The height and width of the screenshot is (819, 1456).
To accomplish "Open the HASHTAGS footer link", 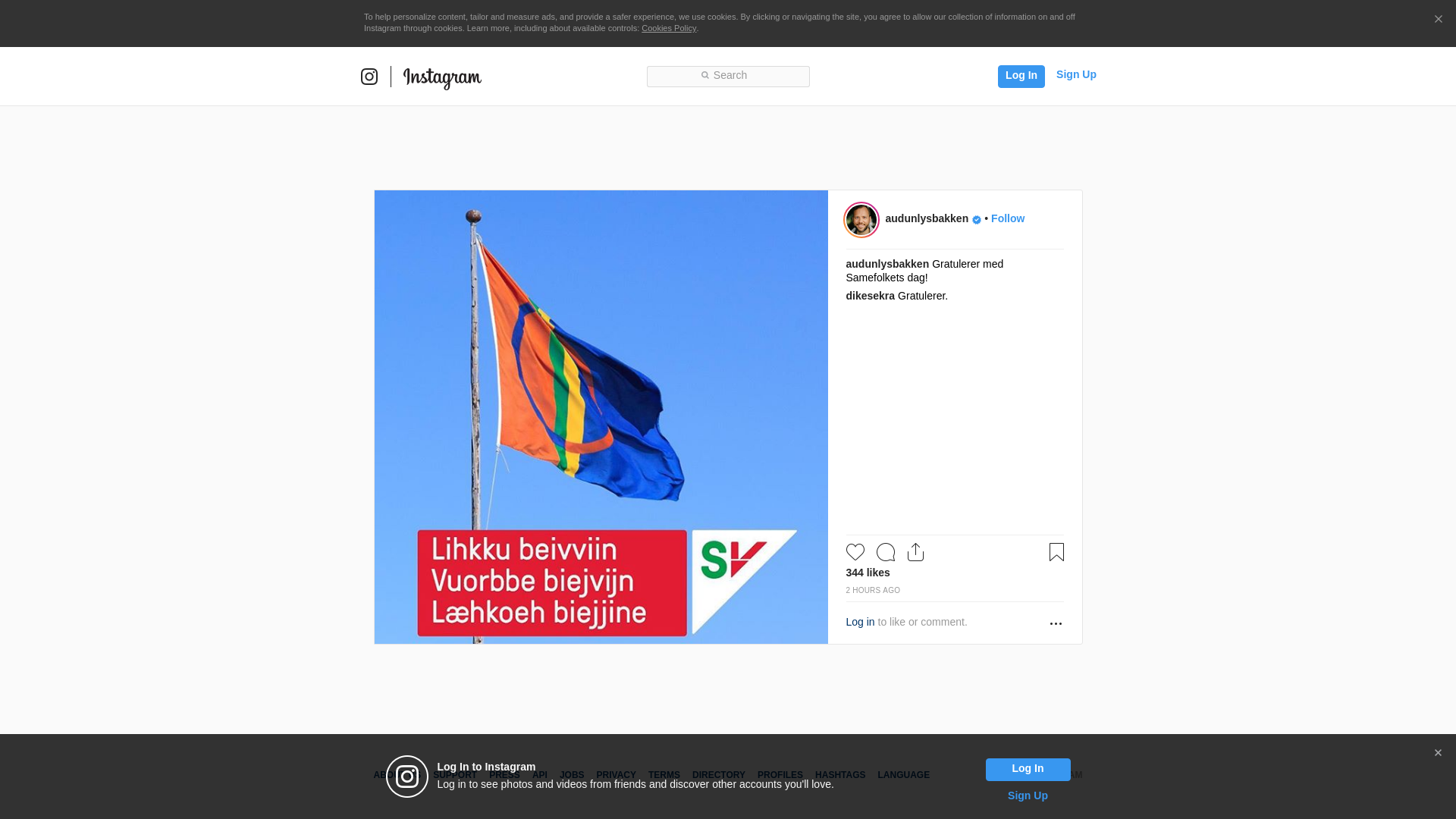I will 839,775.
